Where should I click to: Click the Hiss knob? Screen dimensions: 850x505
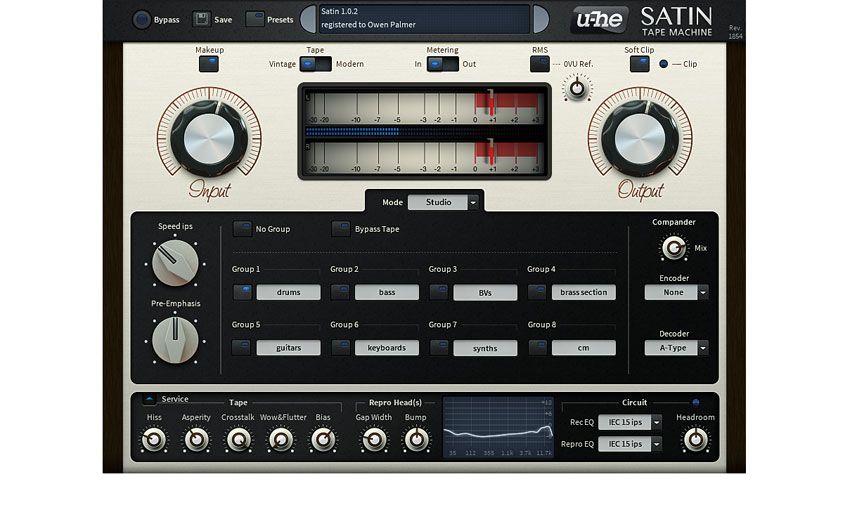[154, 439]
